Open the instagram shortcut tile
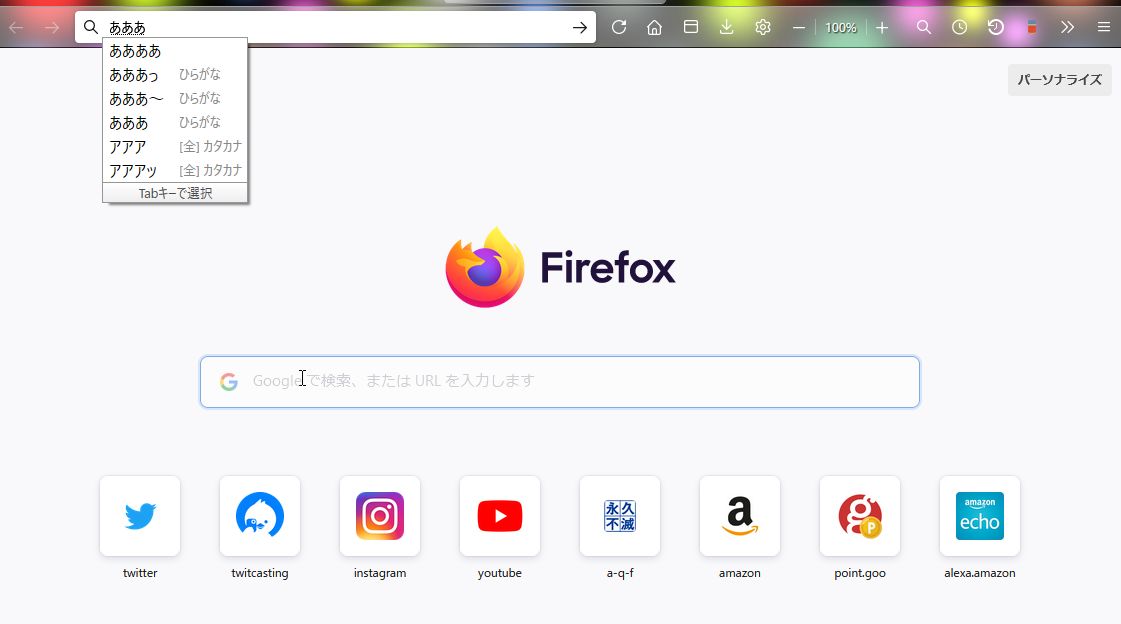This screenshot has width=1121, height=624. tap(380, 516)
